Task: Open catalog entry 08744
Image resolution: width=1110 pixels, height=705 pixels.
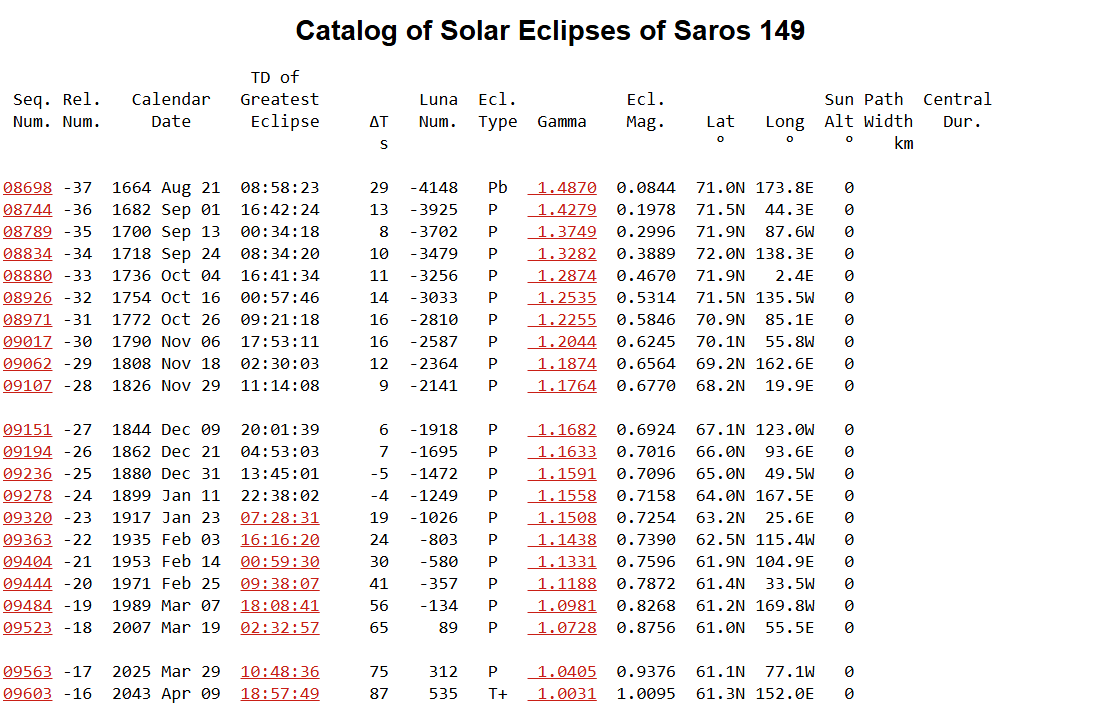Action: (28, 210)
